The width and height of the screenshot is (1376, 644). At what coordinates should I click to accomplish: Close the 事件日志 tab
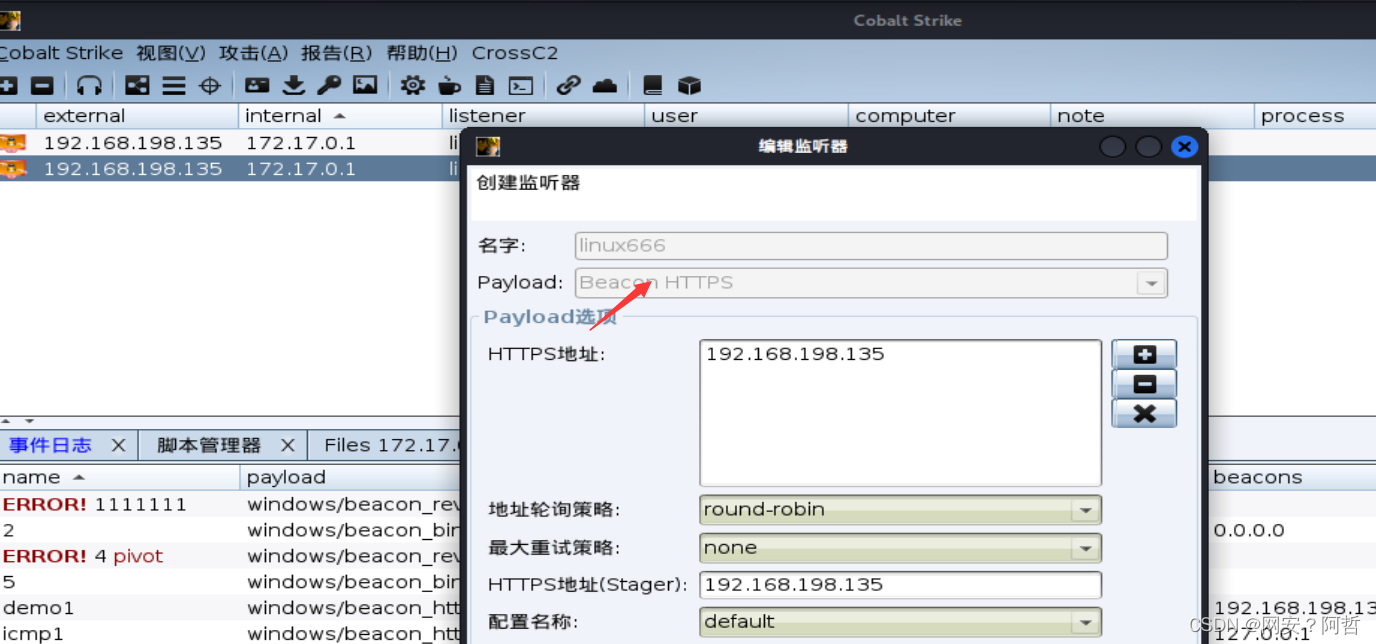[118, 445]
